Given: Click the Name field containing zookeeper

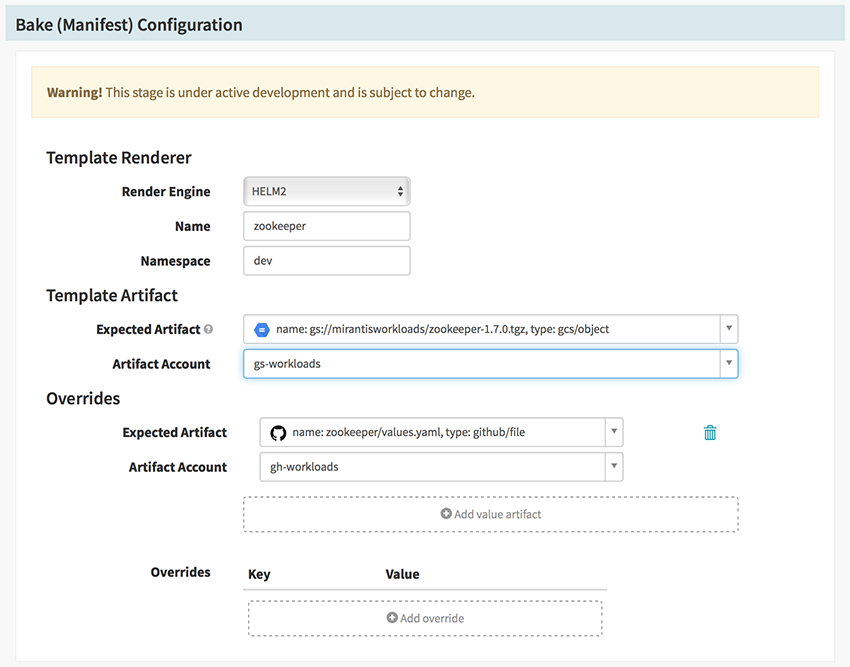Looking at the screenshot, I should [x=326, y=226].
